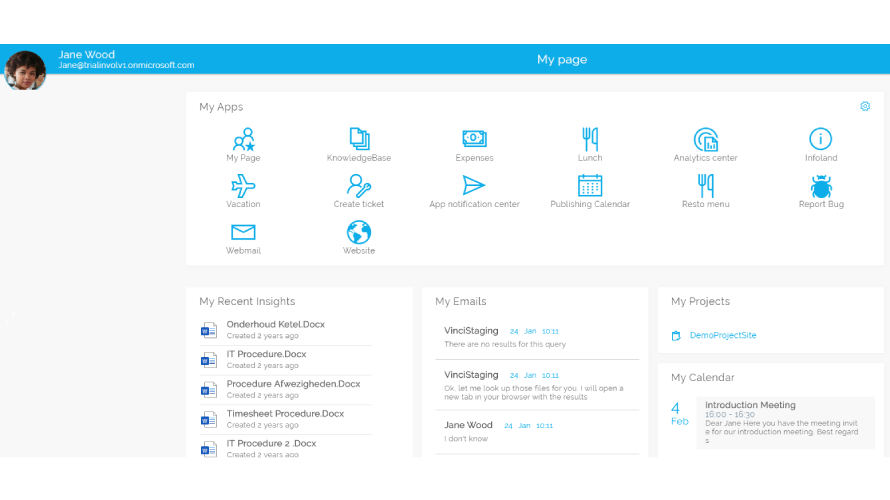
Task: Click the My page header title
Action: [562, 60]
